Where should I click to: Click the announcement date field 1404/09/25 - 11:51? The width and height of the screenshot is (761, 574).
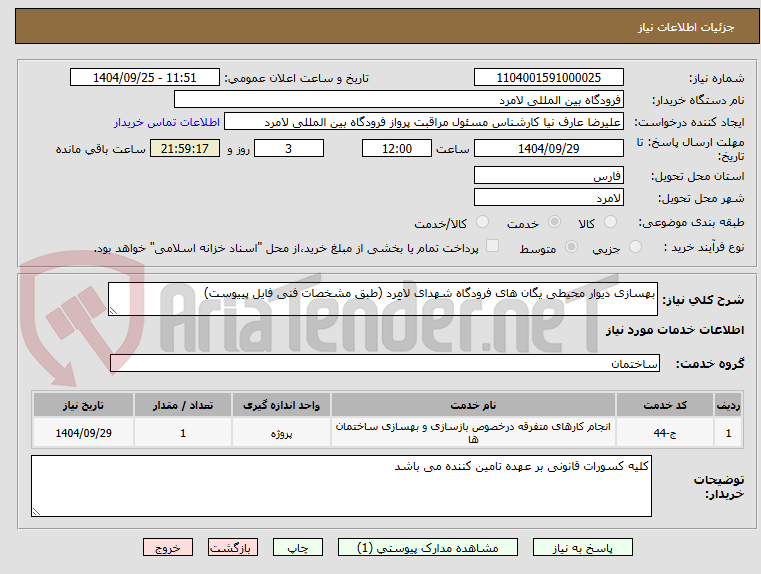tap(145, 77)
